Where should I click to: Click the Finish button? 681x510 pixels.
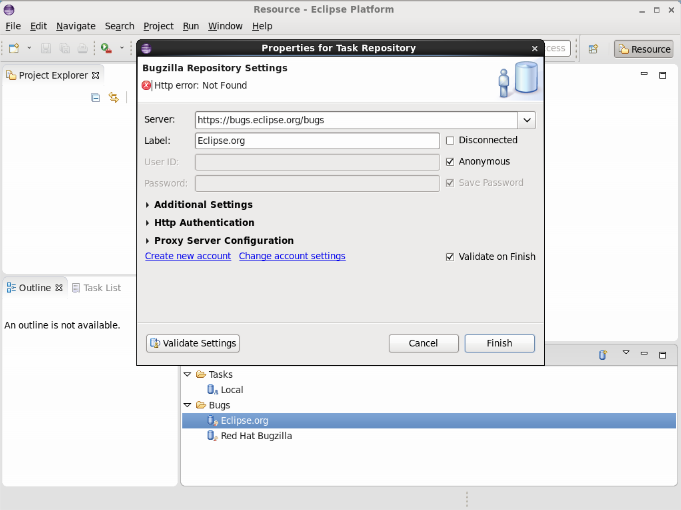click(499, 343)
